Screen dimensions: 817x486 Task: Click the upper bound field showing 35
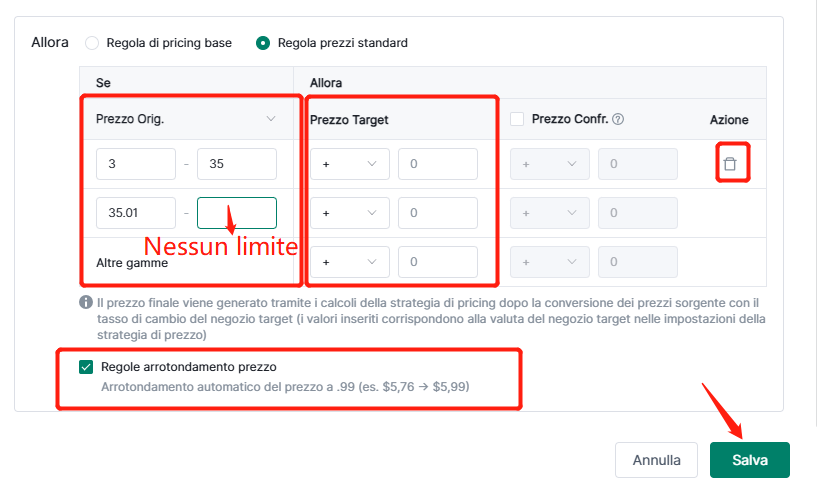[x=237, y=164]
